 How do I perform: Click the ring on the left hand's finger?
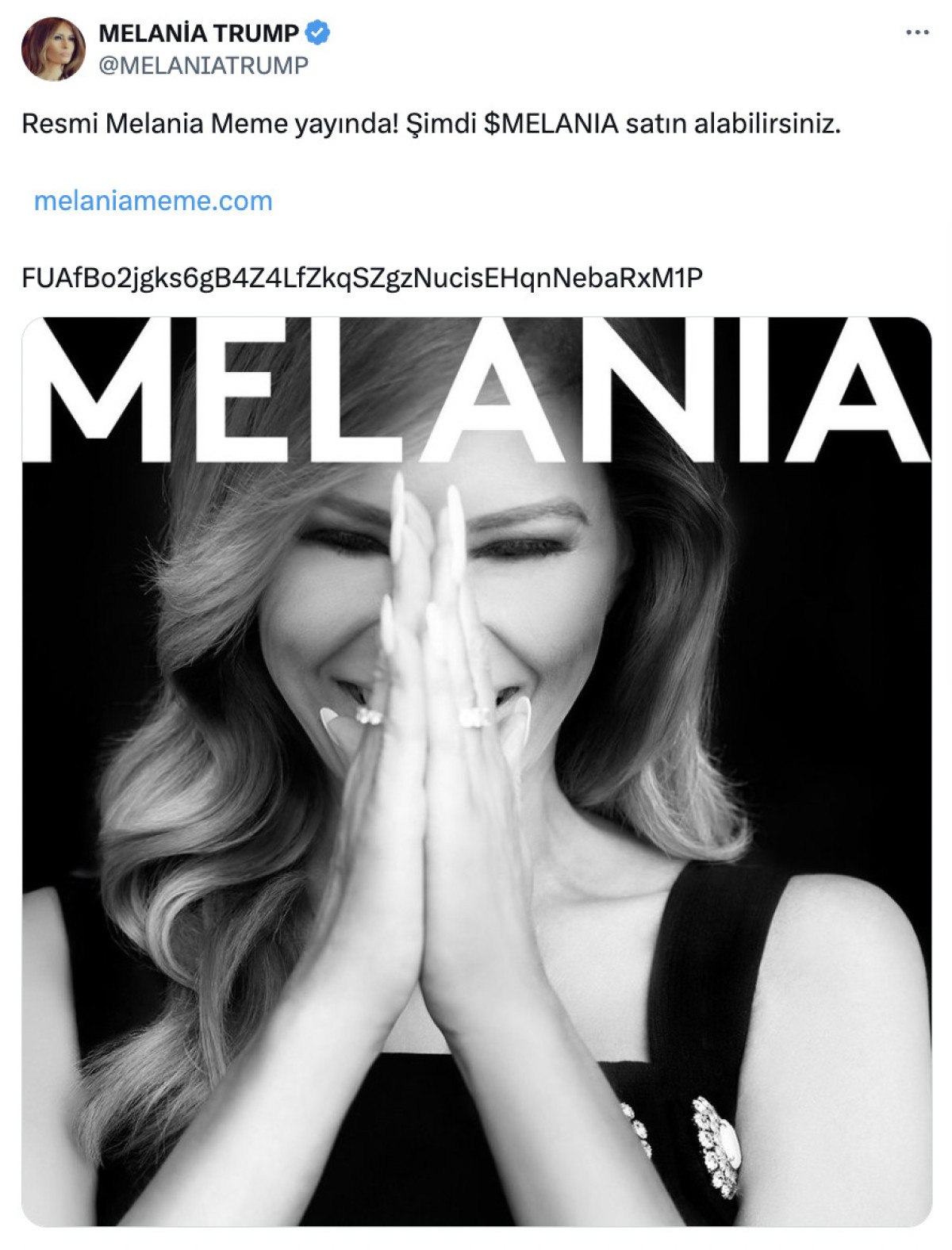(368, 716)
